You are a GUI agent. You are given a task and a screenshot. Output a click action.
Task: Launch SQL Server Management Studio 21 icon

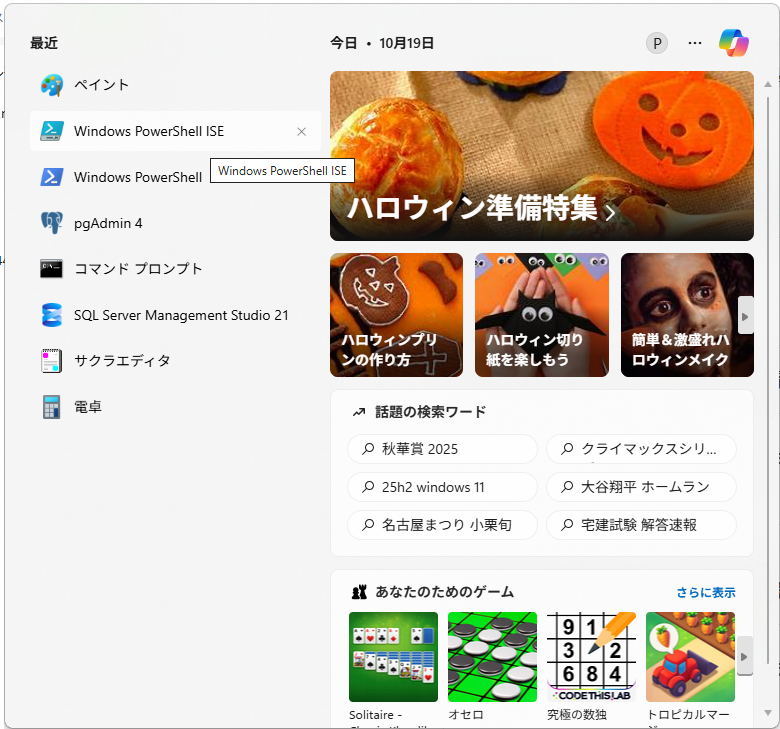pyautogui.click(x=52, y=315)
